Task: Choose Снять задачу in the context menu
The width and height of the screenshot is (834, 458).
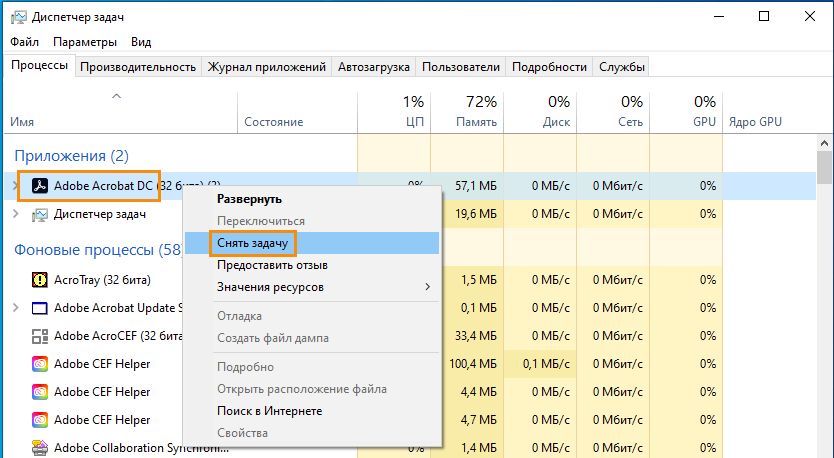Action: pyautogui.click(x=312, y=243)
